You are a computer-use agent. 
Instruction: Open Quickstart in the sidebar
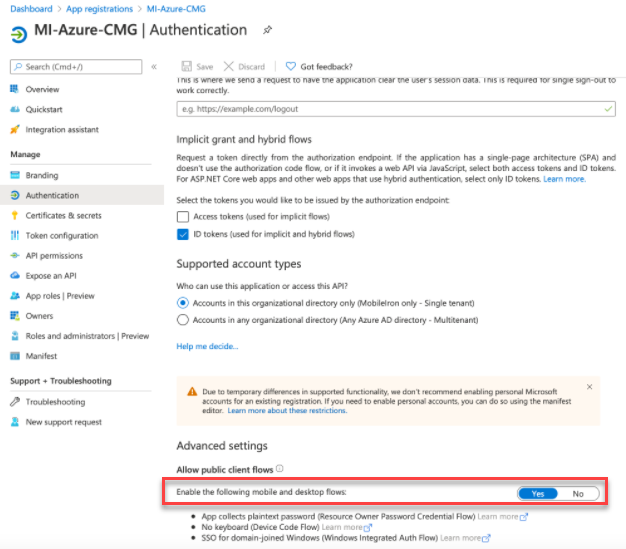[x=44, y=109]
